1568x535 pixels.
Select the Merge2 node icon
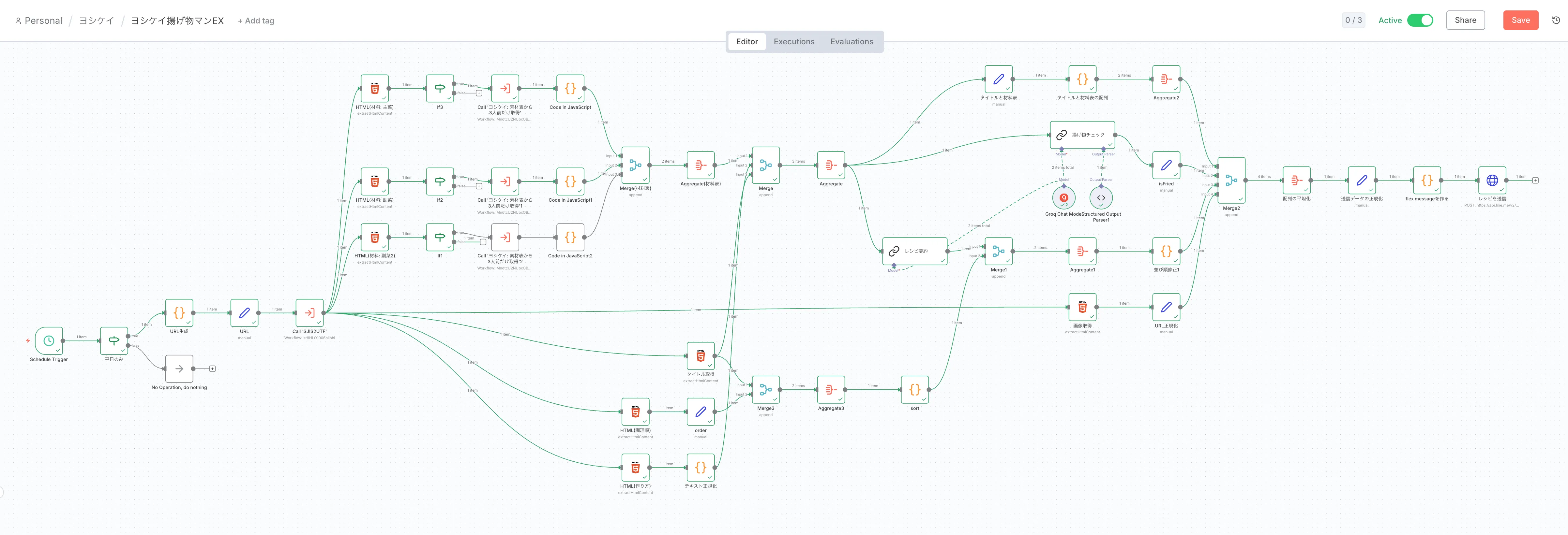point(1231,180)
